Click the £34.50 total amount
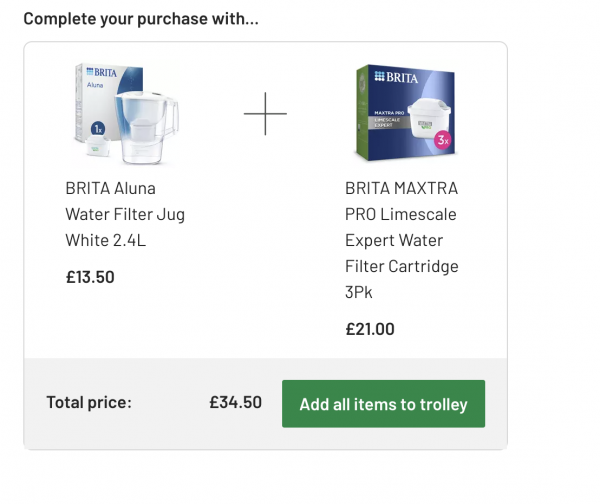This screenshot has height=504, width=600. [235, 403]
